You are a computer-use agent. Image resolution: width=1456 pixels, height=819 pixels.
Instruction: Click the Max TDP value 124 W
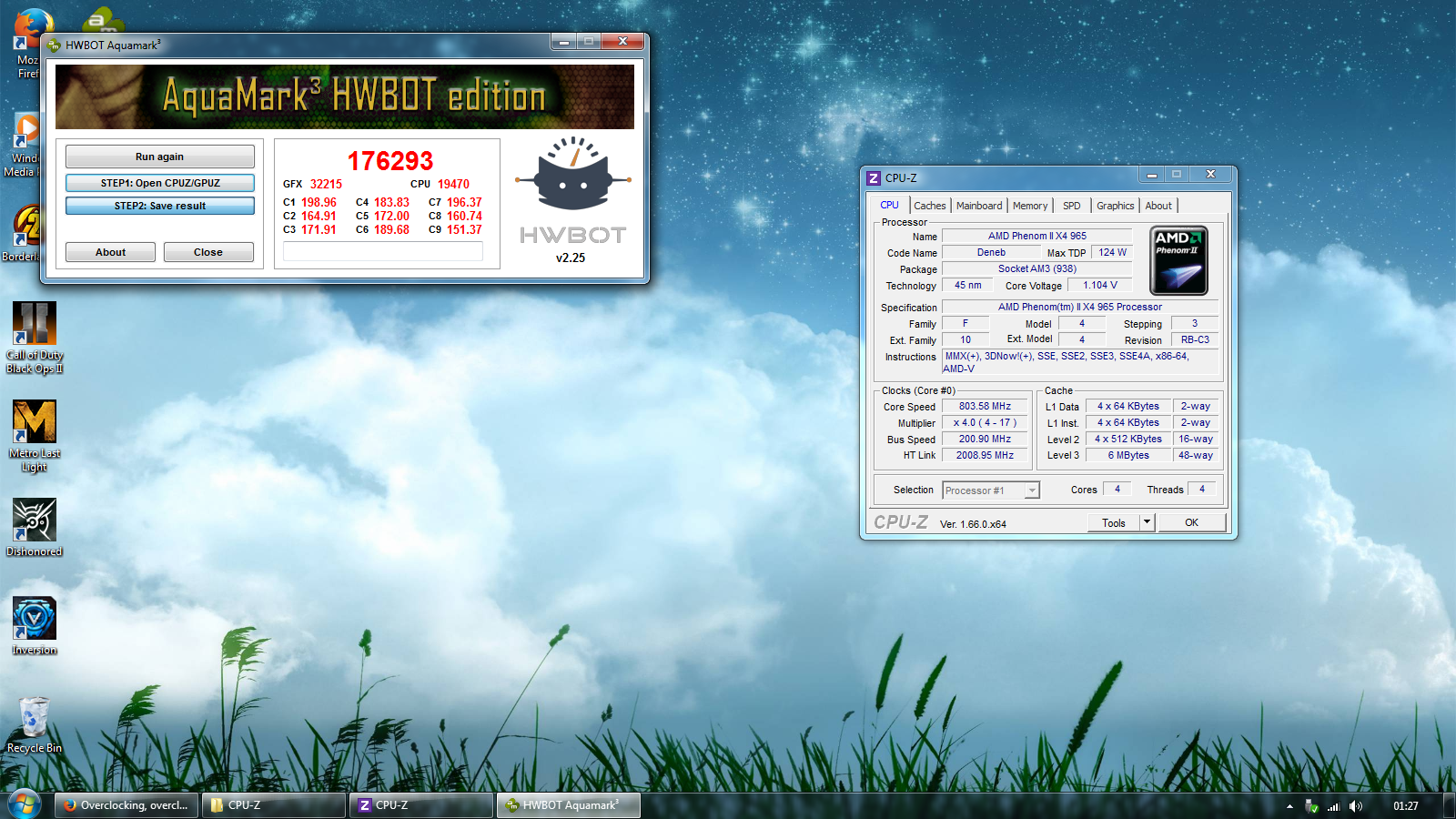tap(1112, 253)
